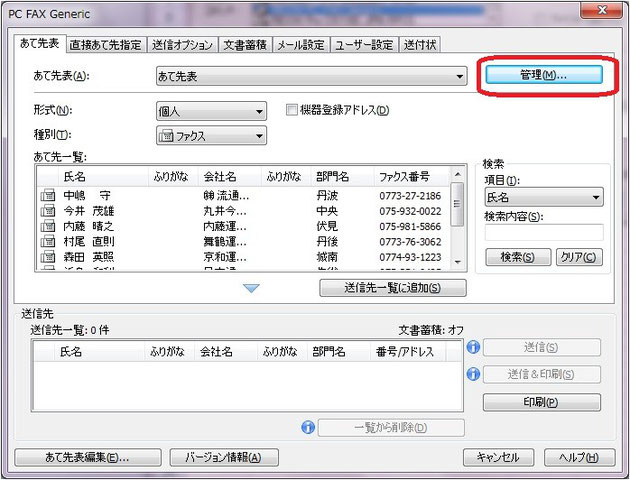Select fax number 0773-27-2186
This screenshot has width=630, height=480.
coord(410,196)
